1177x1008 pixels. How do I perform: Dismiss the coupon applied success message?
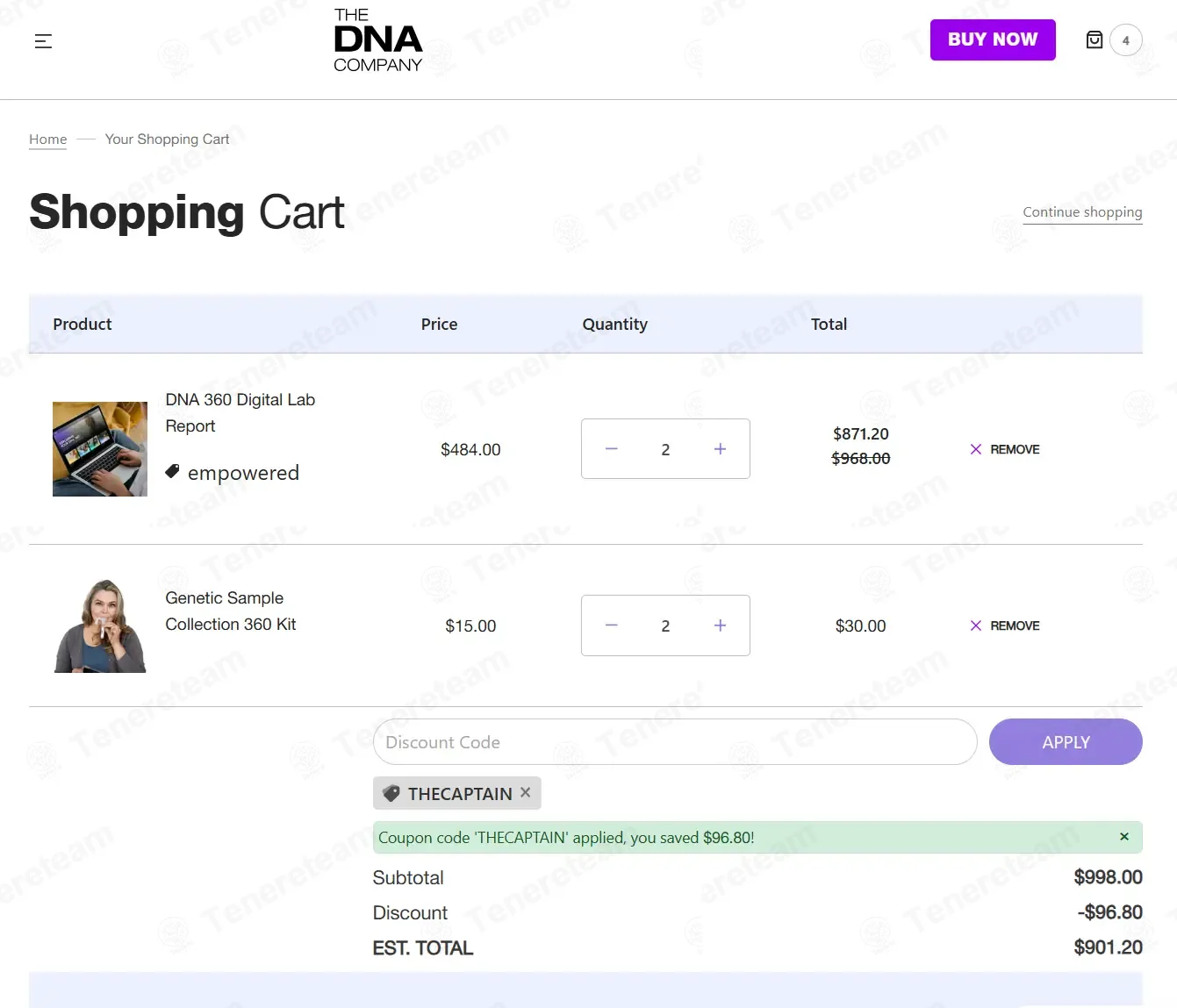[1124, 837]
